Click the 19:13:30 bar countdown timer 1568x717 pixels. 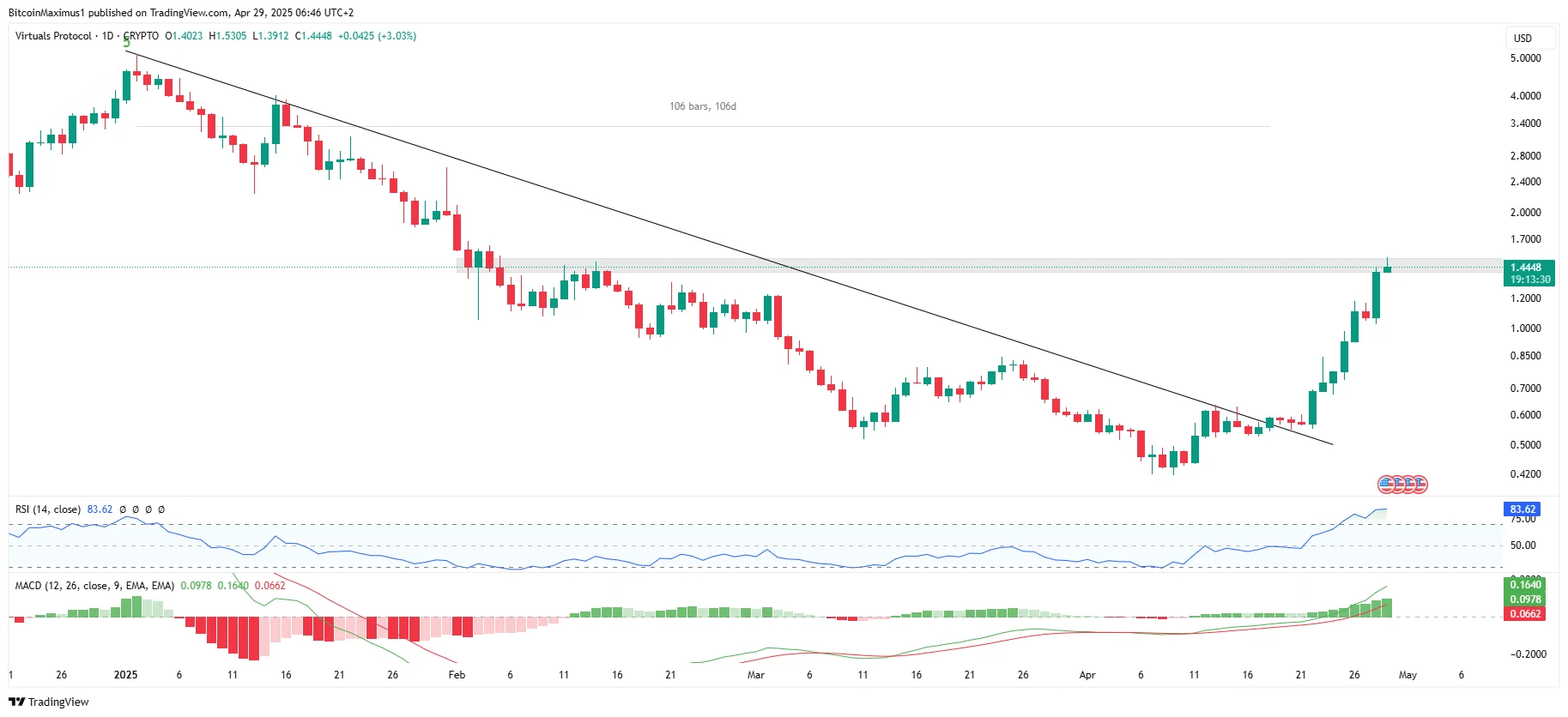[1529, 280]
